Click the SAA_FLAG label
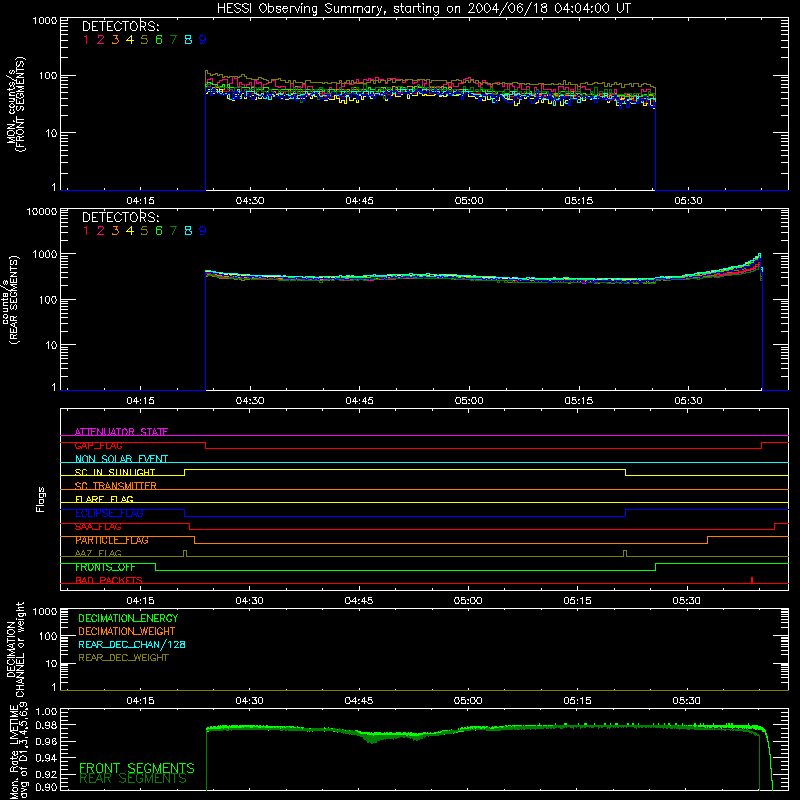Viewport: 800px width, 800px height. [98, 527]
